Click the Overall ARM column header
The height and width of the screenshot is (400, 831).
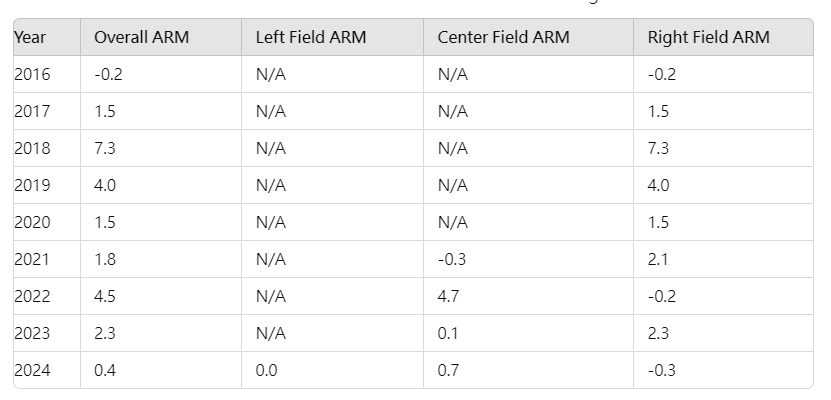point(141,38)
